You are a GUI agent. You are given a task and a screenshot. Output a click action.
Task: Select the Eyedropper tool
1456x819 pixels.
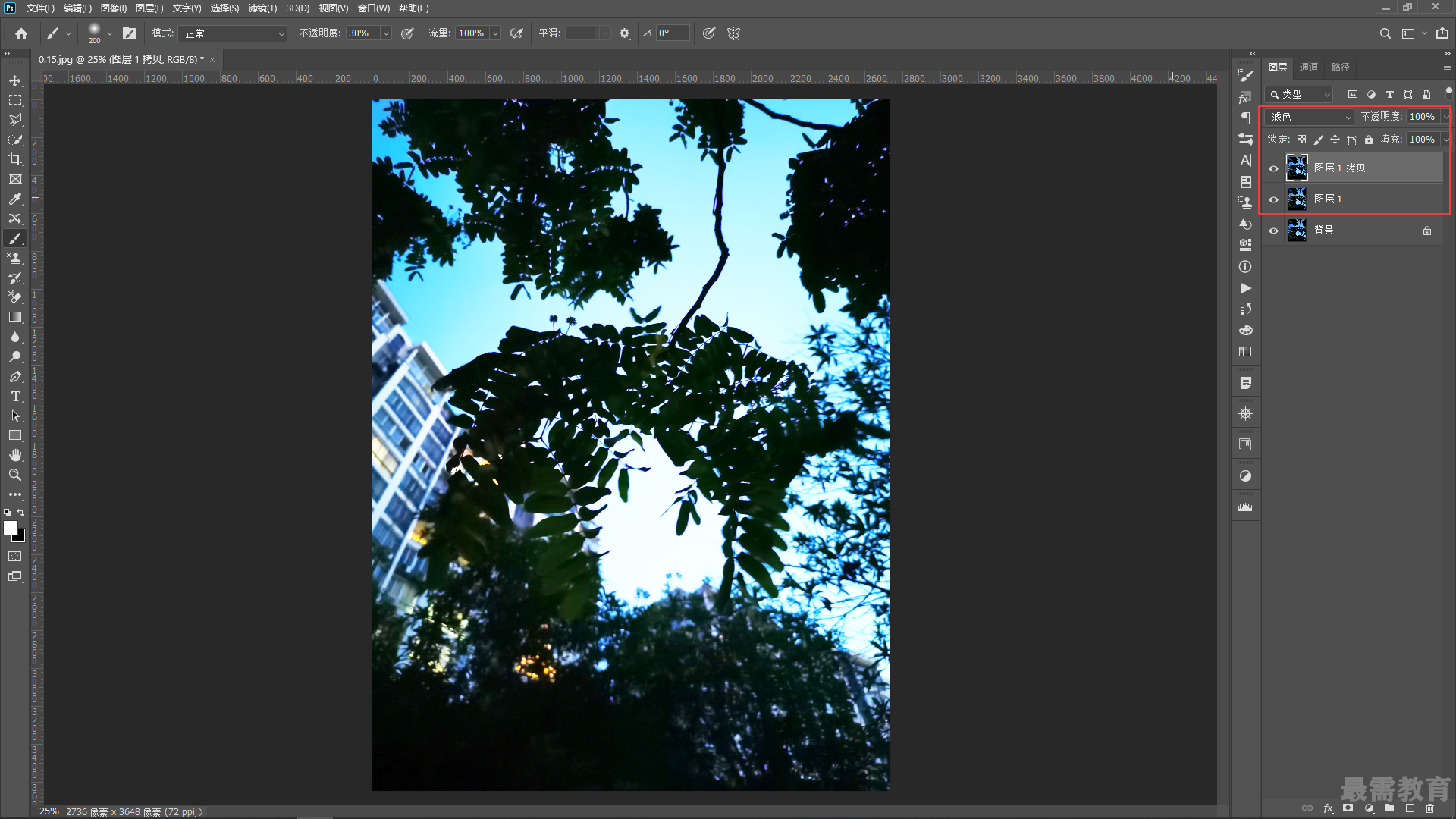tap(15, 199)
